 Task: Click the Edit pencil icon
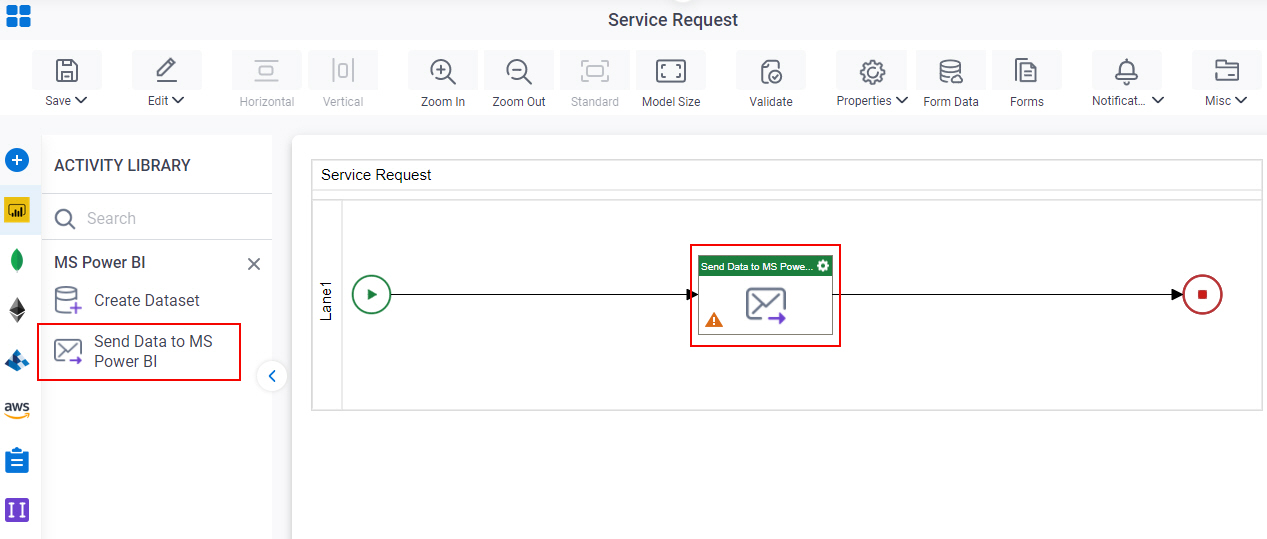tap(166, 70)
